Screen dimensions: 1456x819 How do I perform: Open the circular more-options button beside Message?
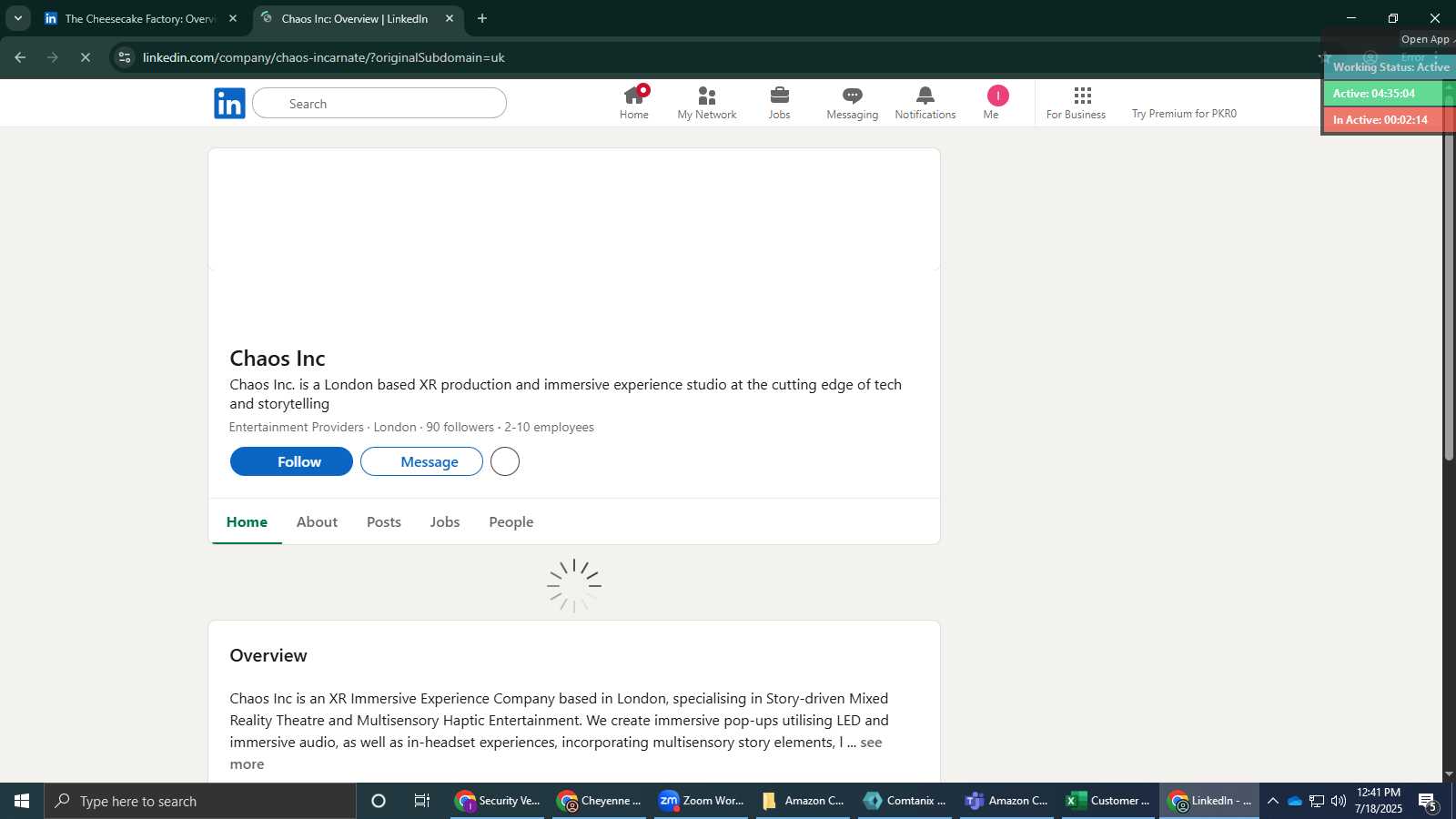point(505,461)
